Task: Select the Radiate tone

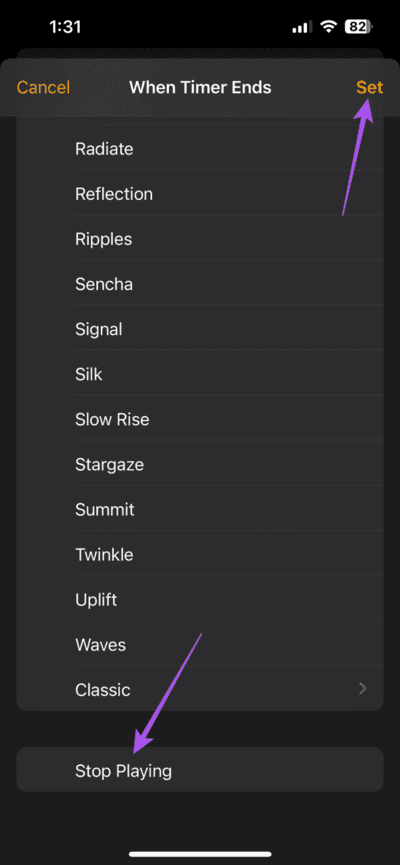Action: click(x=200, y=149)
